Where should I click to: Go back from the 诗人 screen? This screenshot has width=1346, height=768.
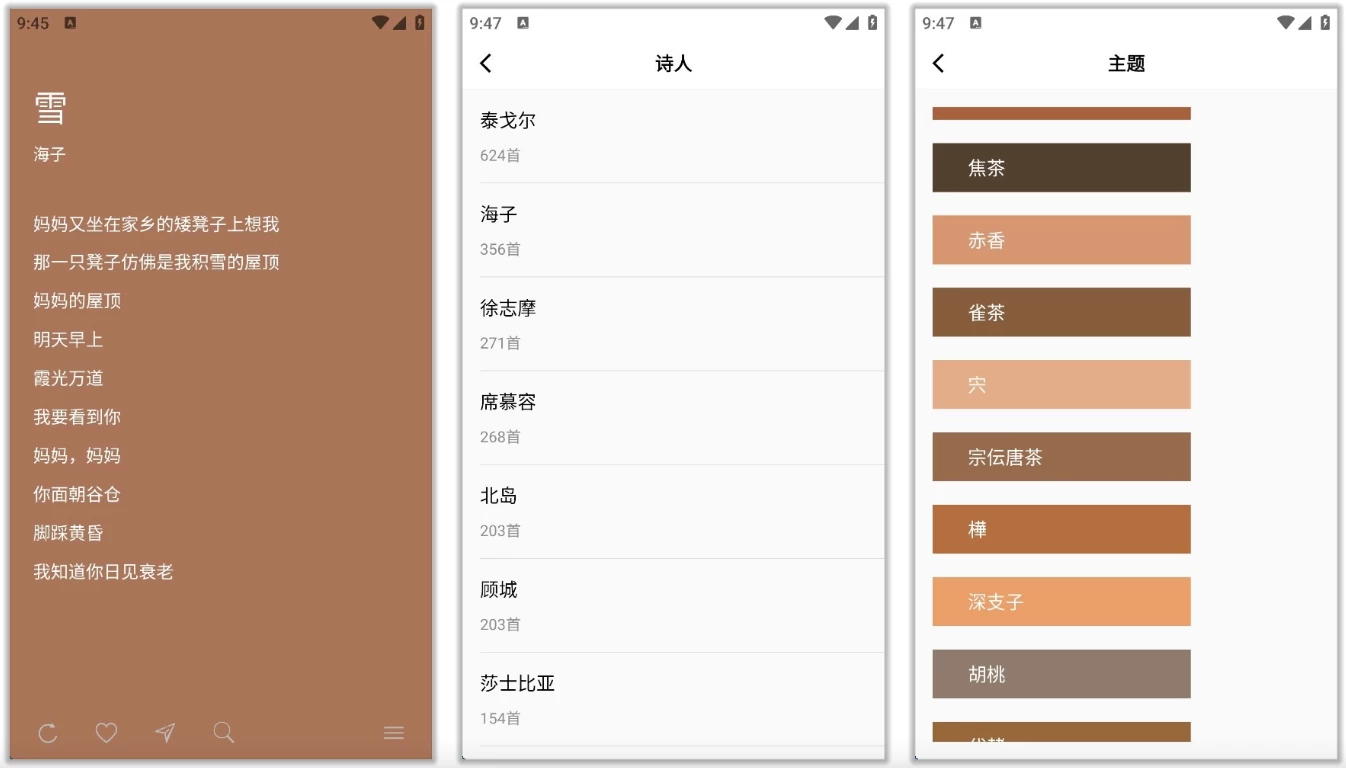click(486, 64)
